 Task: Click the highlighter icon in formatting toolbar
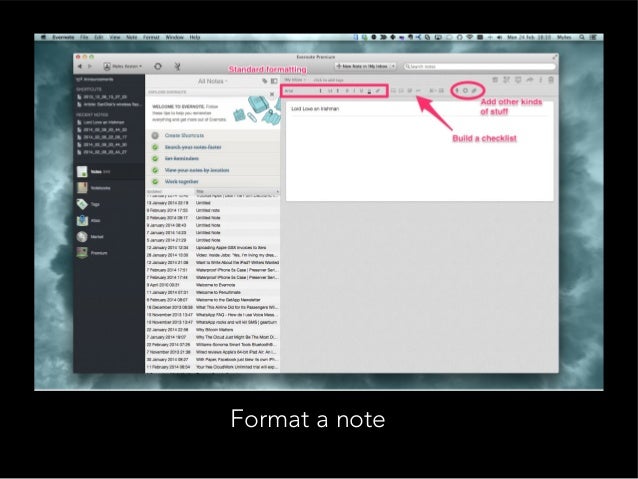point(378,91)
